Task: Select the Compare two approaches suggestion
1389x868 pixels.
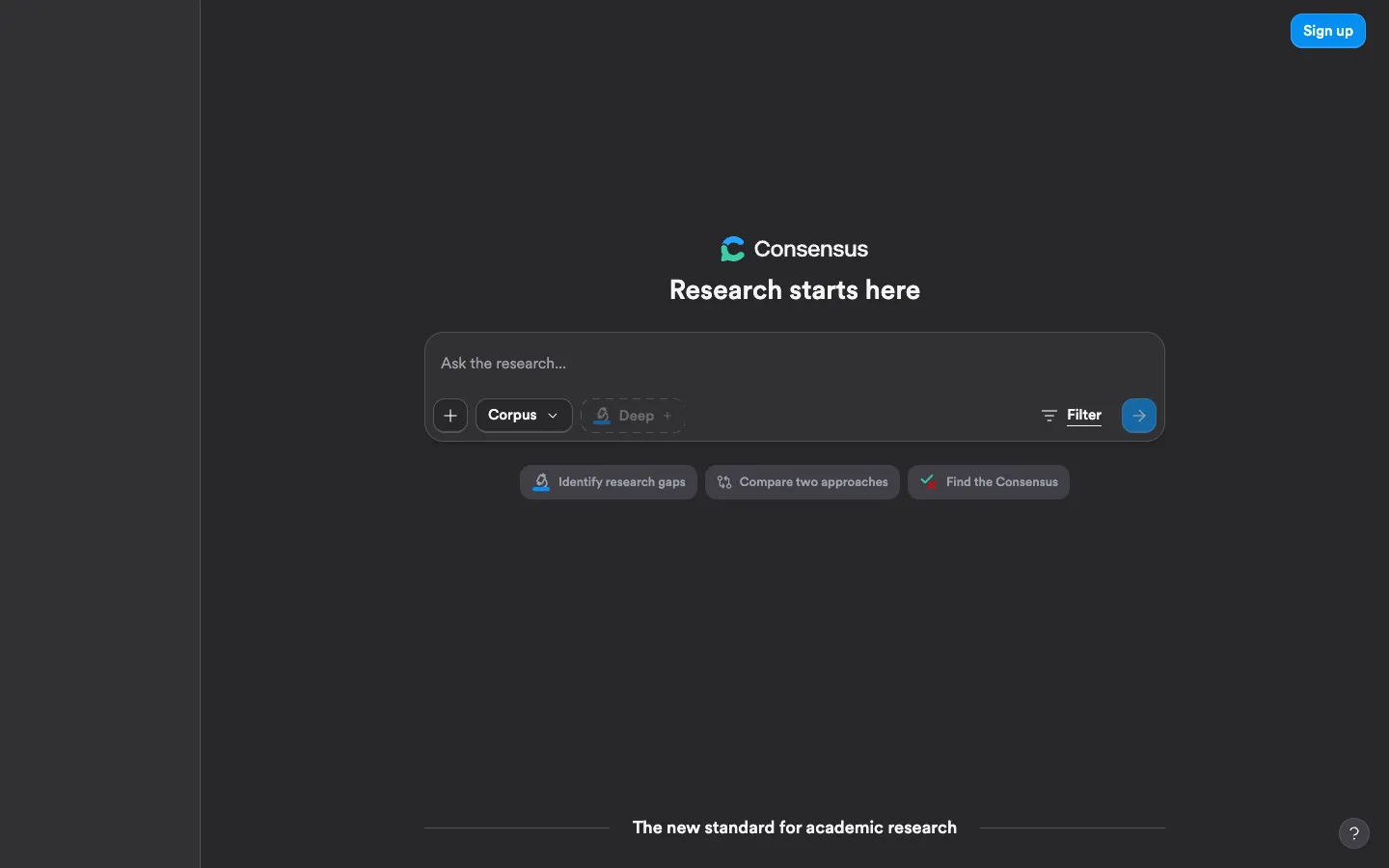Action: [803, 482]
